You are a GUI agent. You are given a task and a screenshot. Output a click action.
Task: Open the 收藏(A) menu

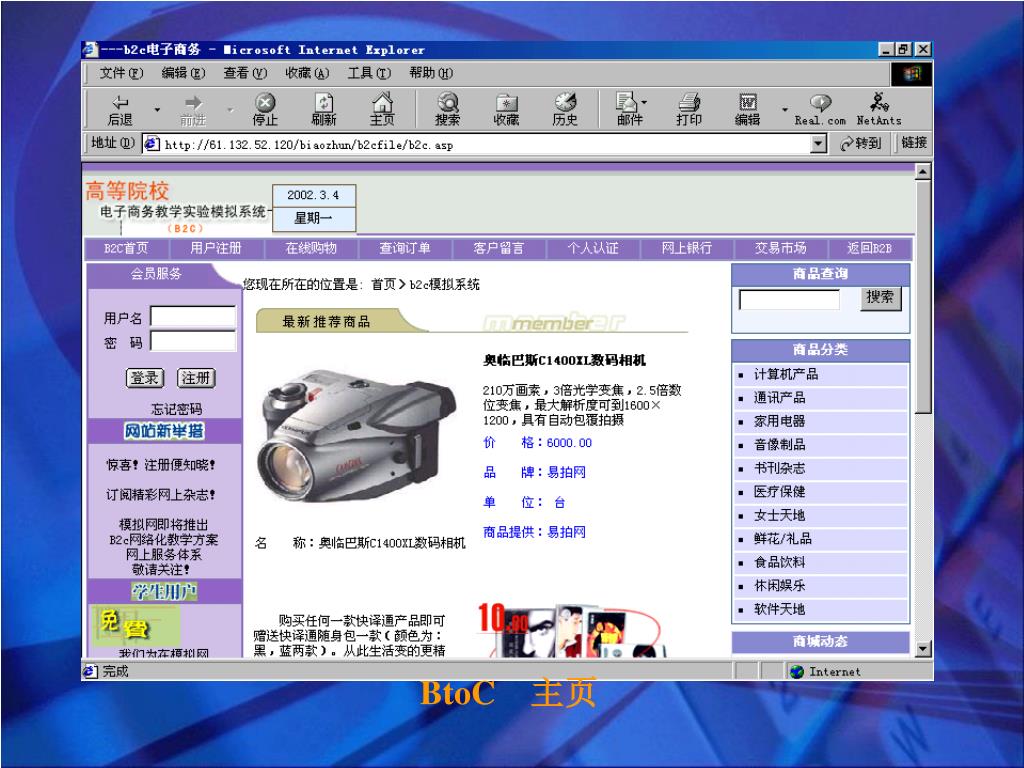click(x=307, y=73)
